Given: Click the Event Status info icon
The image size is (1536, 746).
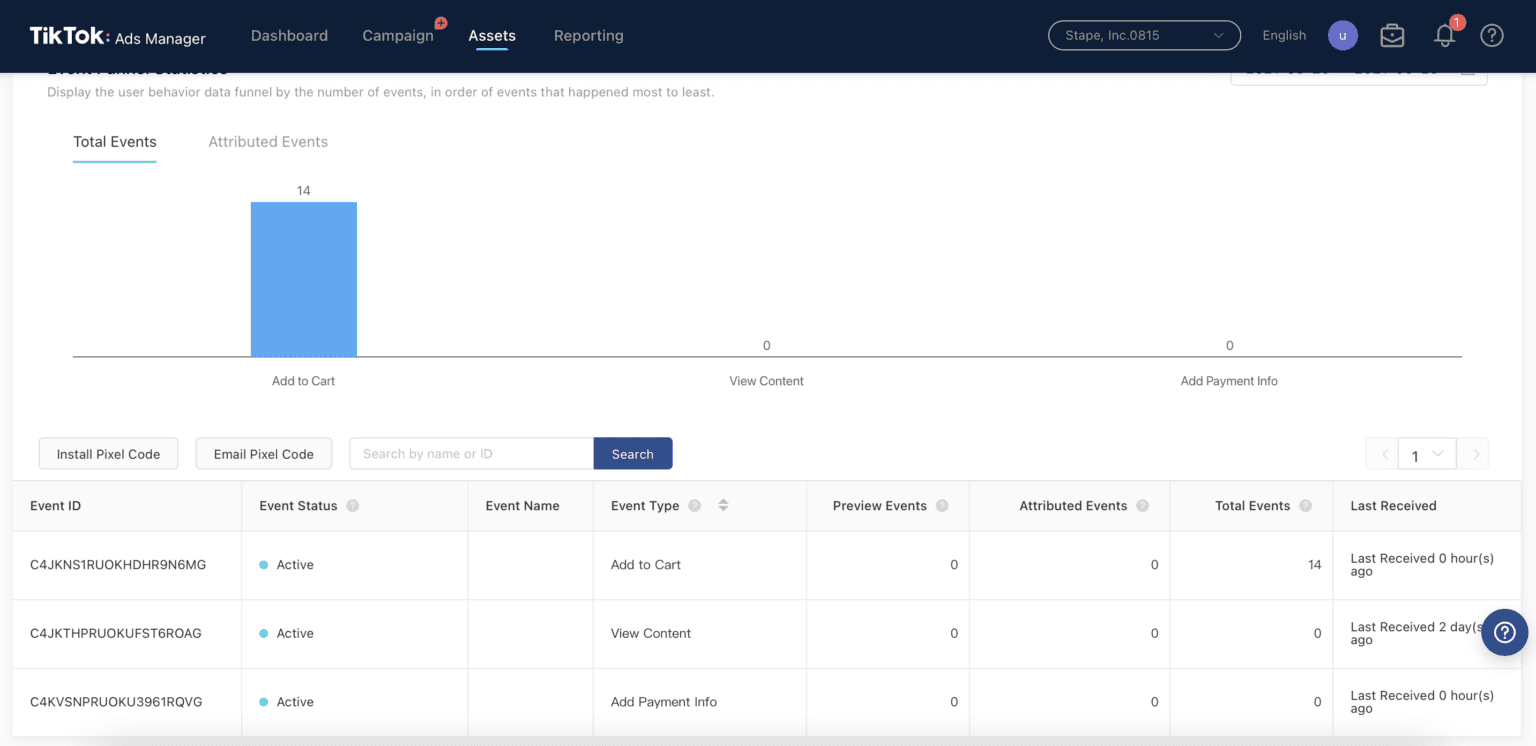Looking at the screenshot, I should pos(352,506).
